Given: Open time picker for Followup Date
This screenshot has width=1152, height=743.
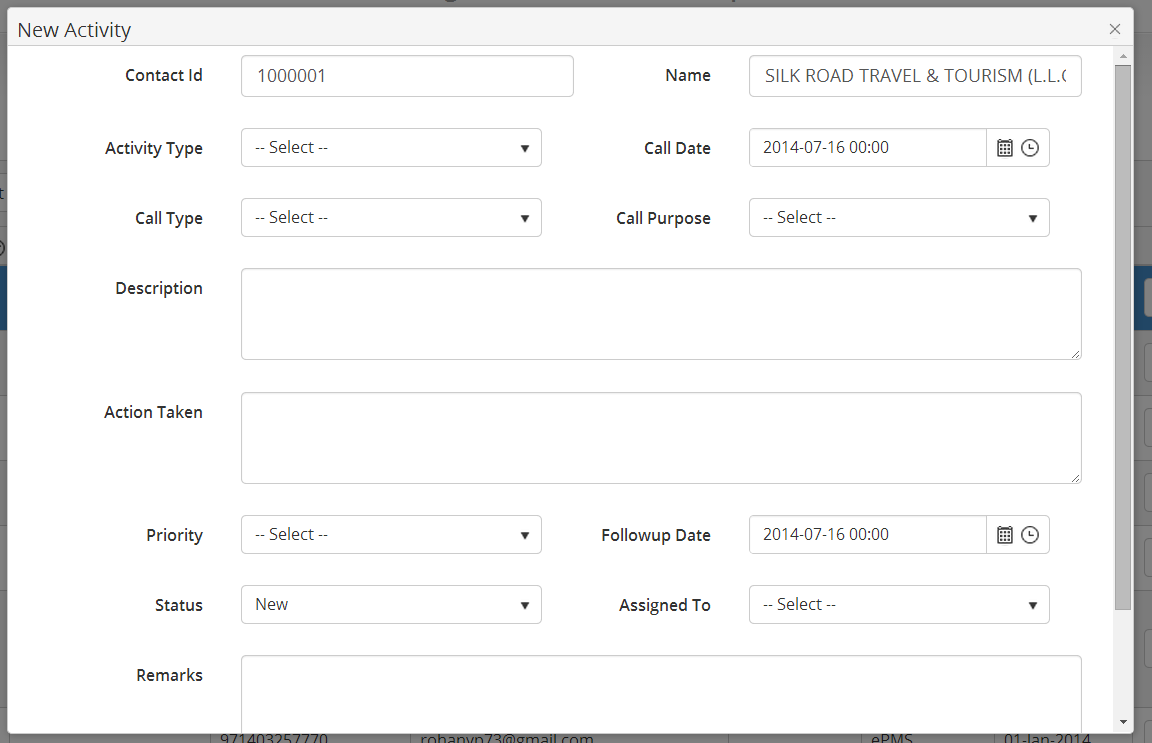Looking at the screenshot, I should [x=1030, y=535].
